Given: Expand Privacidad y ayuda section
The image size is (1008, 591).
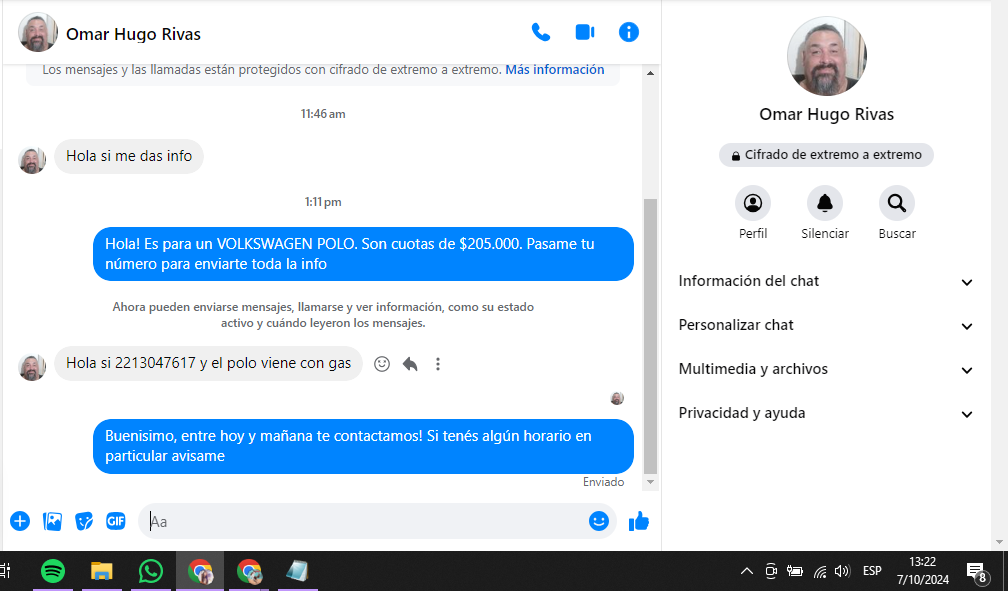Looking at the screenshot, I should pyautogui.click(x=825, y=414).
